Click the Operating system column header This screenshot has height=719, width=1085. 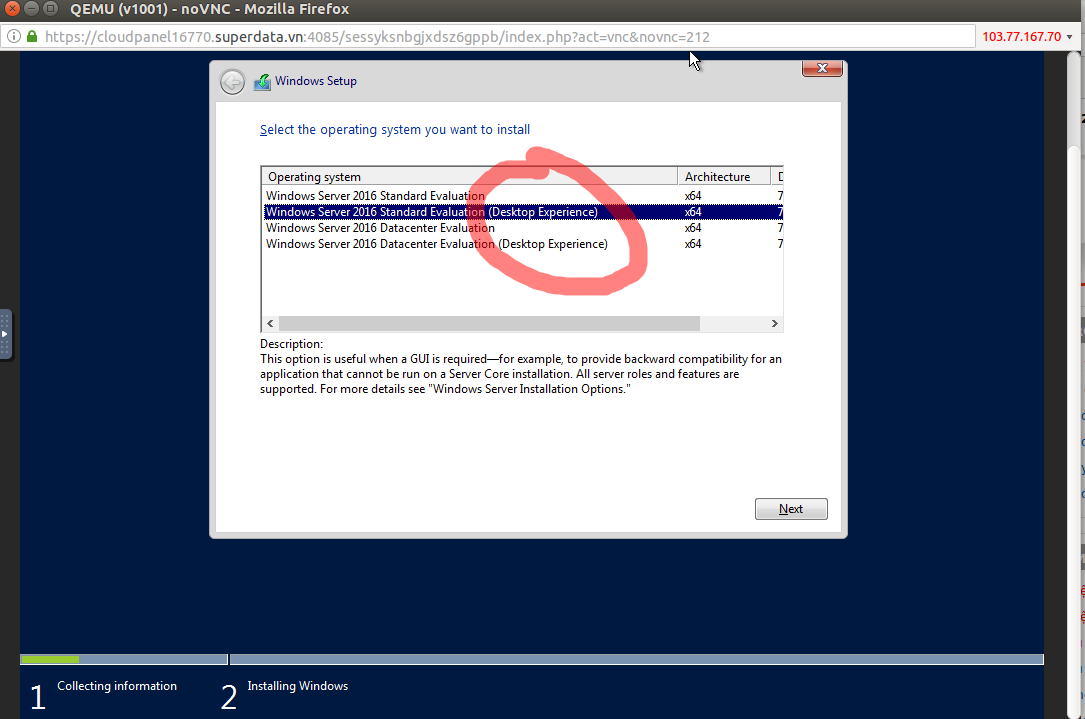click(x=468, y=177)
